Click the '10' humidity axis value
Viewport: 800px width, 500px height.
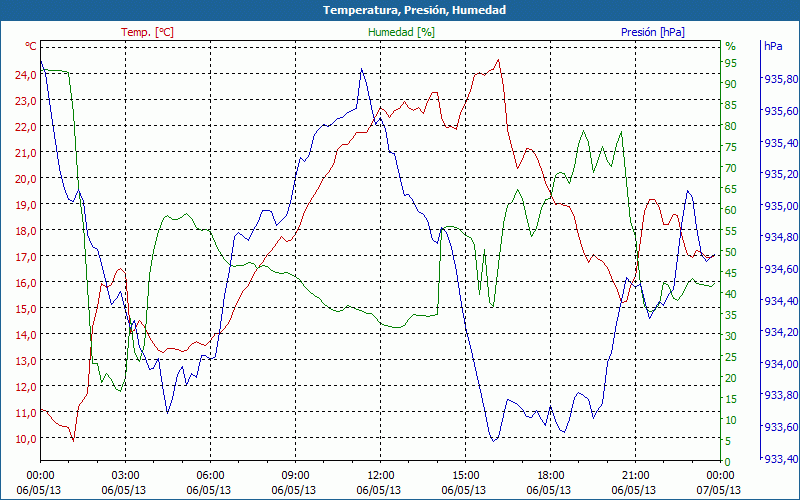click(731, 420)
